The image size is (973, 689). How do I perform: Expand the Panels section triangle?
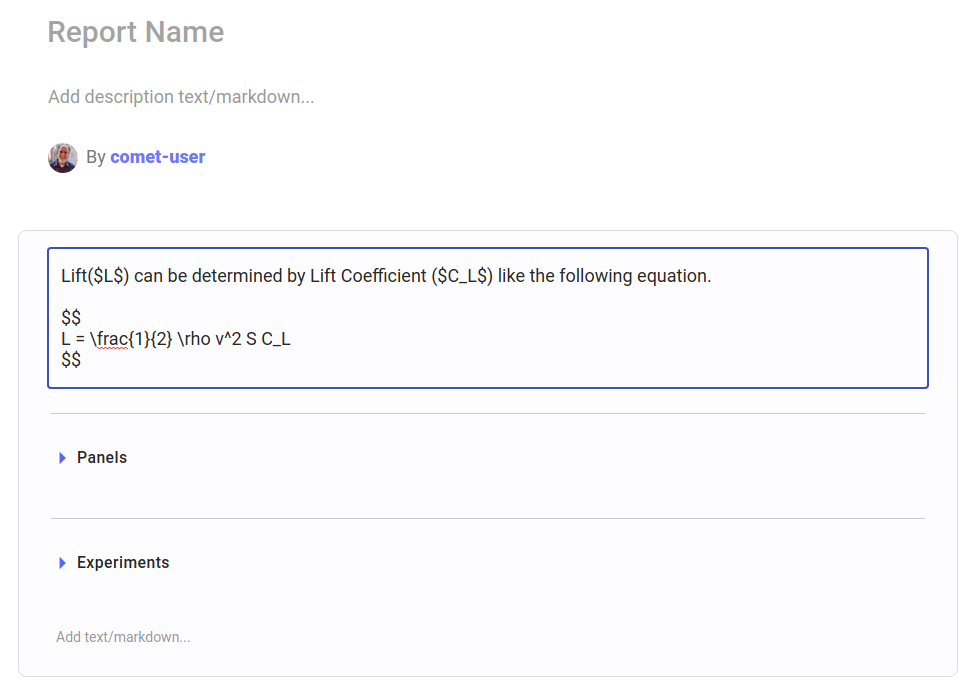point(62,458)
